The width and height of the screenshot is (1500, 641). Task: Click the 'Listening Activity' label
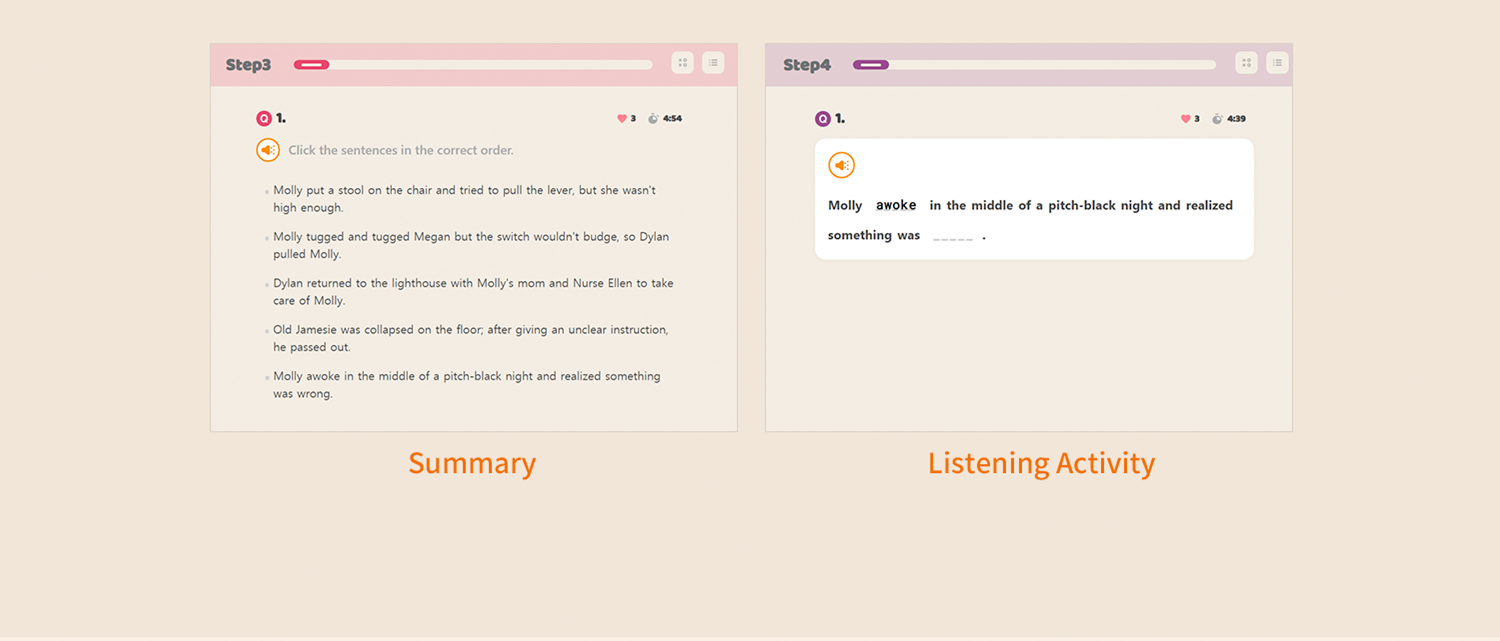(x=1041, y=463)
